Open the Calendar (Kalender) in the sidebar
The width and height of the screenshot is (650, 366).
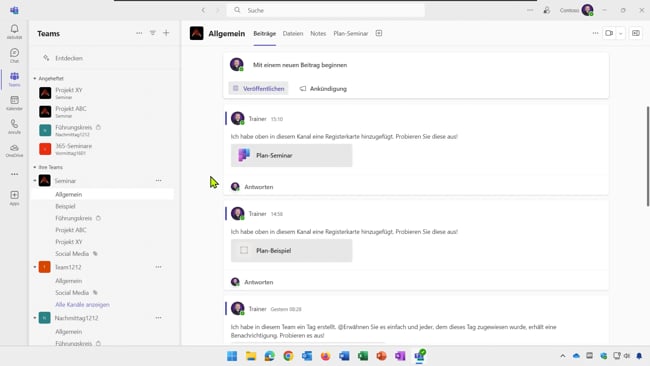[x=14, y=103]
